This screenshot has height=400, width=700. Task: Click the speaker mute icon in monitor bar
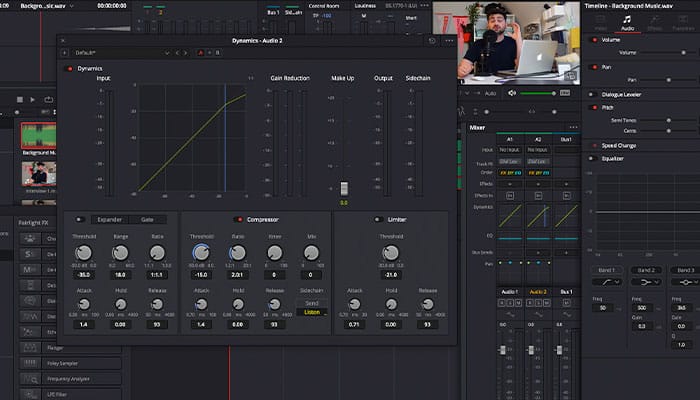click(512, 93)
